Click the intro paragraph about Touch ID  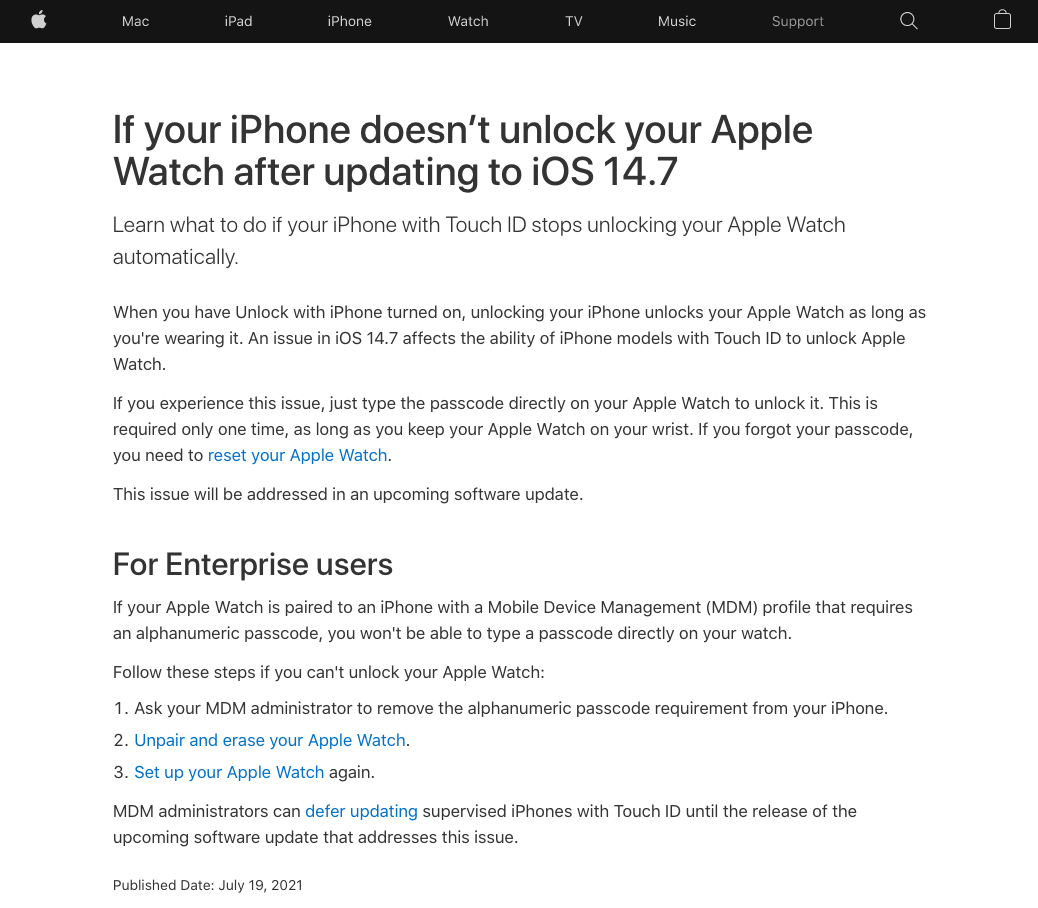click(479, 241)
